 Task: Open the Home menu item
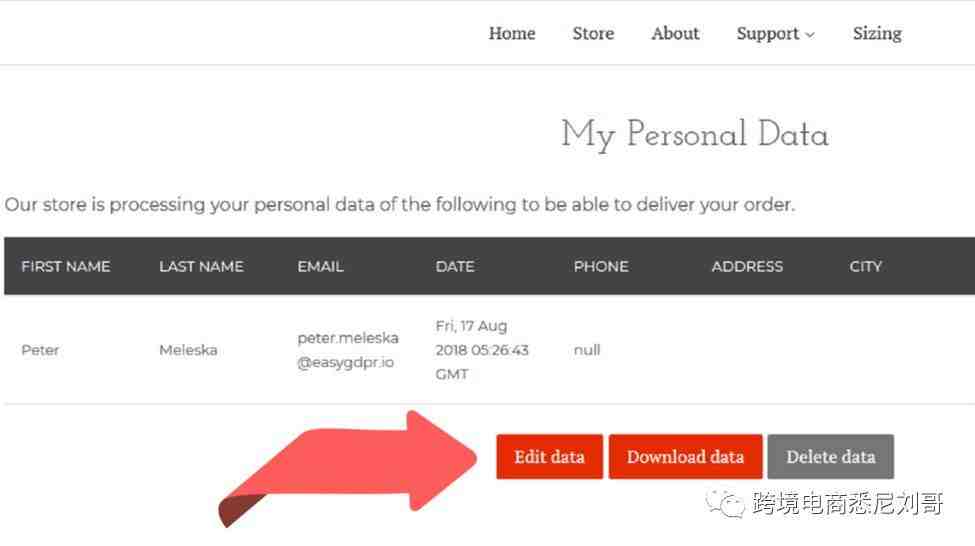tap(512, 33)
